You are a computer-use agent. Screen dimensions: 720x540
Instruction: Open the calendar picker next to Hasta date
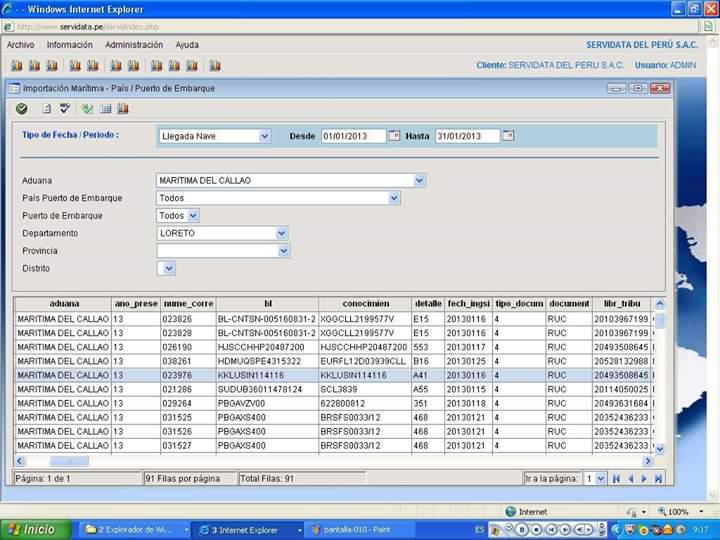508,135
